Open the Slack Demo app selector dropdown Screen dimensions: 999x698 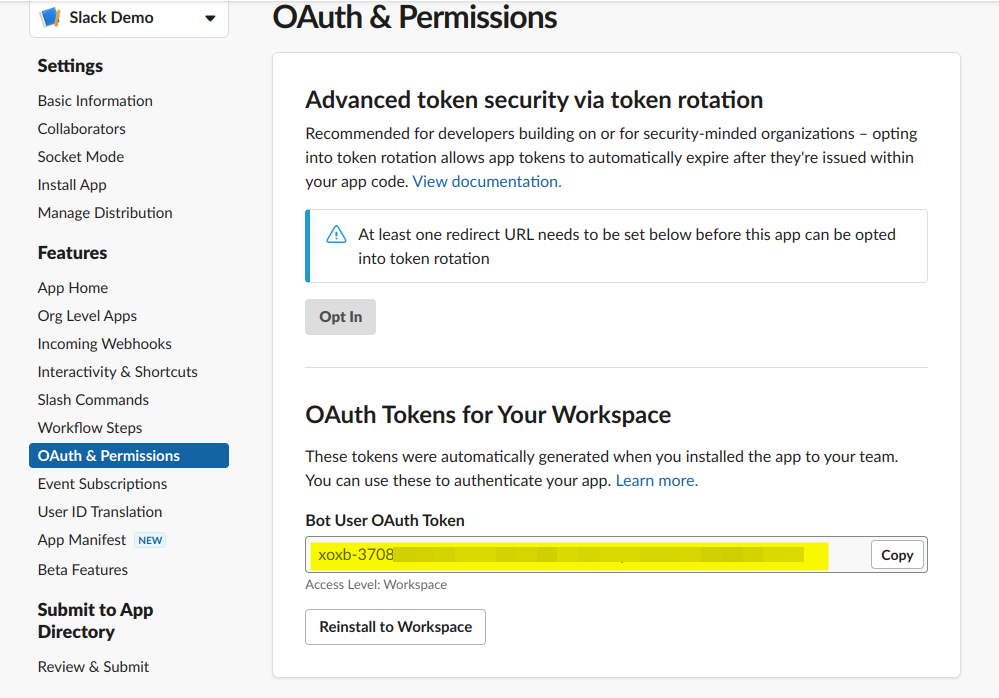129,18
